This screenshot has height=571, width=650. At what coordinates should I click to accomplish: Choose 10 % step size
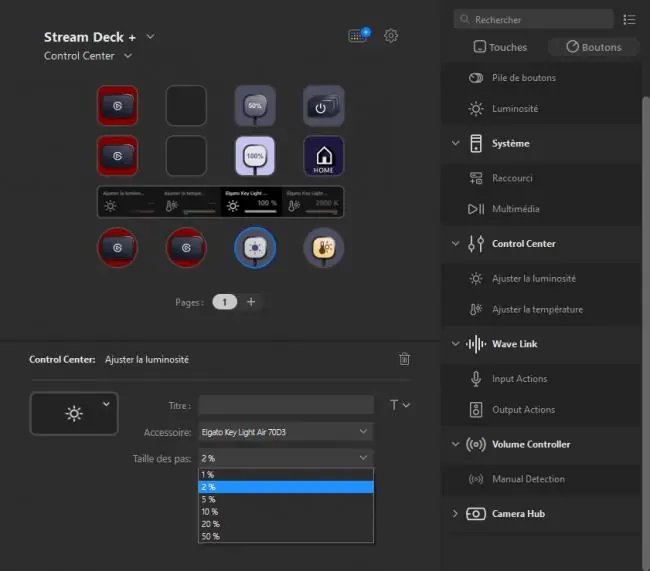(286, 512)
